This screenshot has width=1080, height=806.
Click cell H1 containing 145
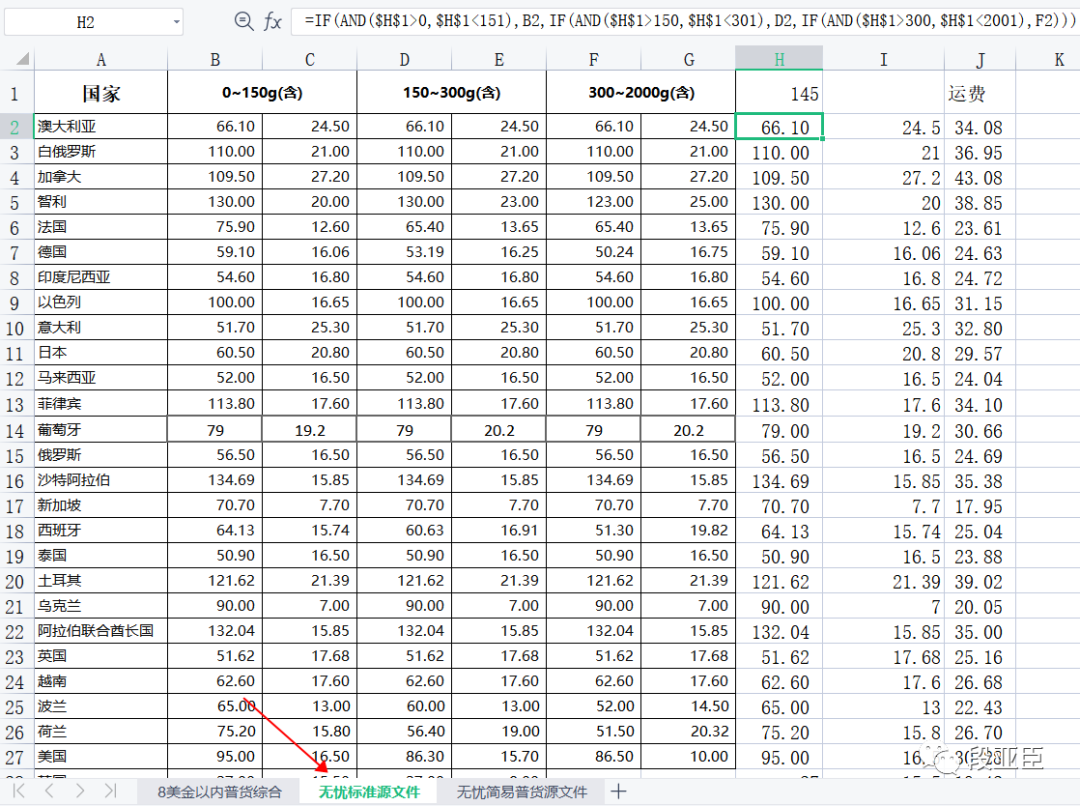click(x=779, y=93)
